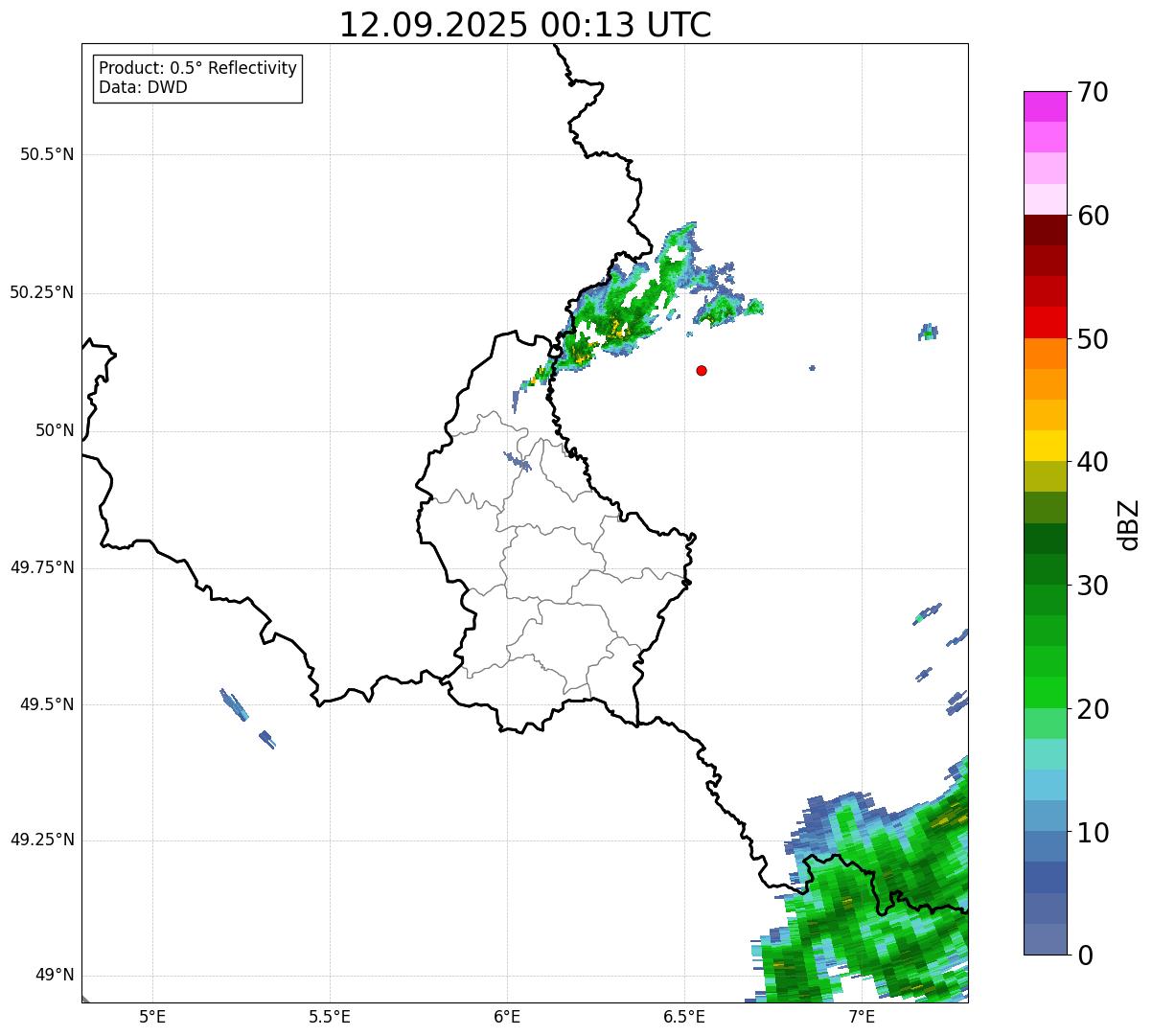Click the '5.5°E' longitude label

(330, 1016)
